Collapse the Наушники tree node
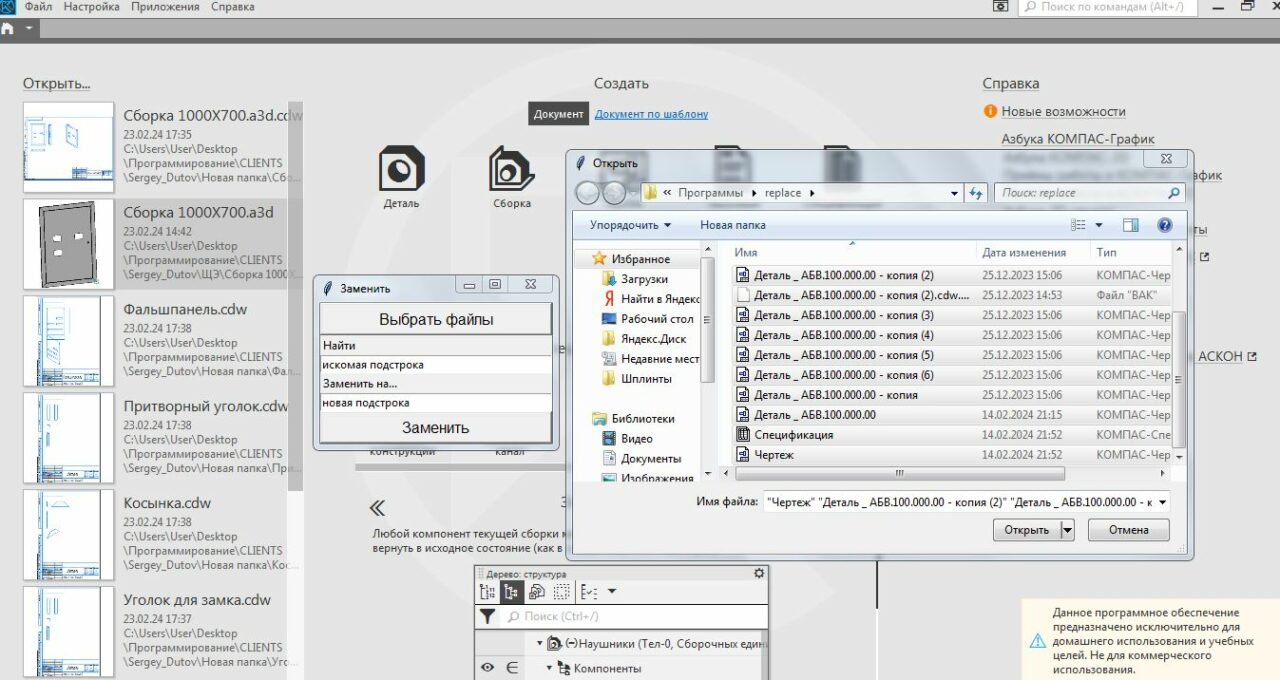Screen dimensions: 1280x680 point(540,644)
